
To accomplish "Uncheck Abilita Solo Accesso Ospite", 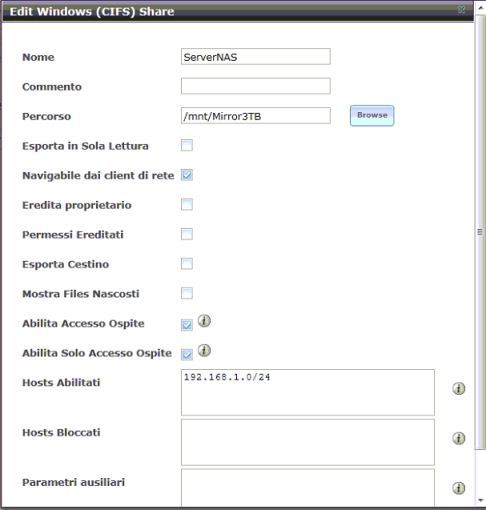I will click(187, 354).
